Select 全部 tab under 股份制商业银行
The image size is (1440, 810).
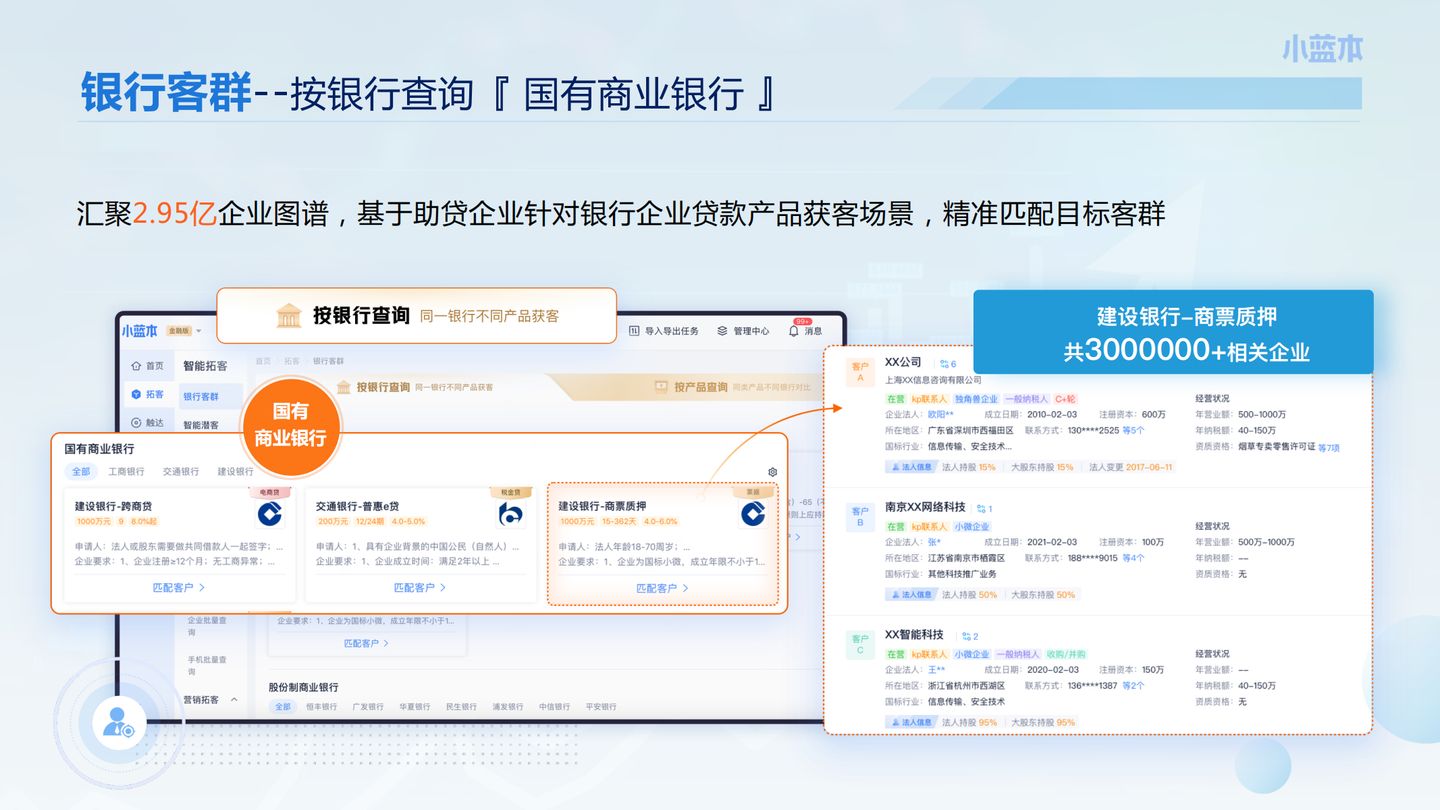coord(283,707)
